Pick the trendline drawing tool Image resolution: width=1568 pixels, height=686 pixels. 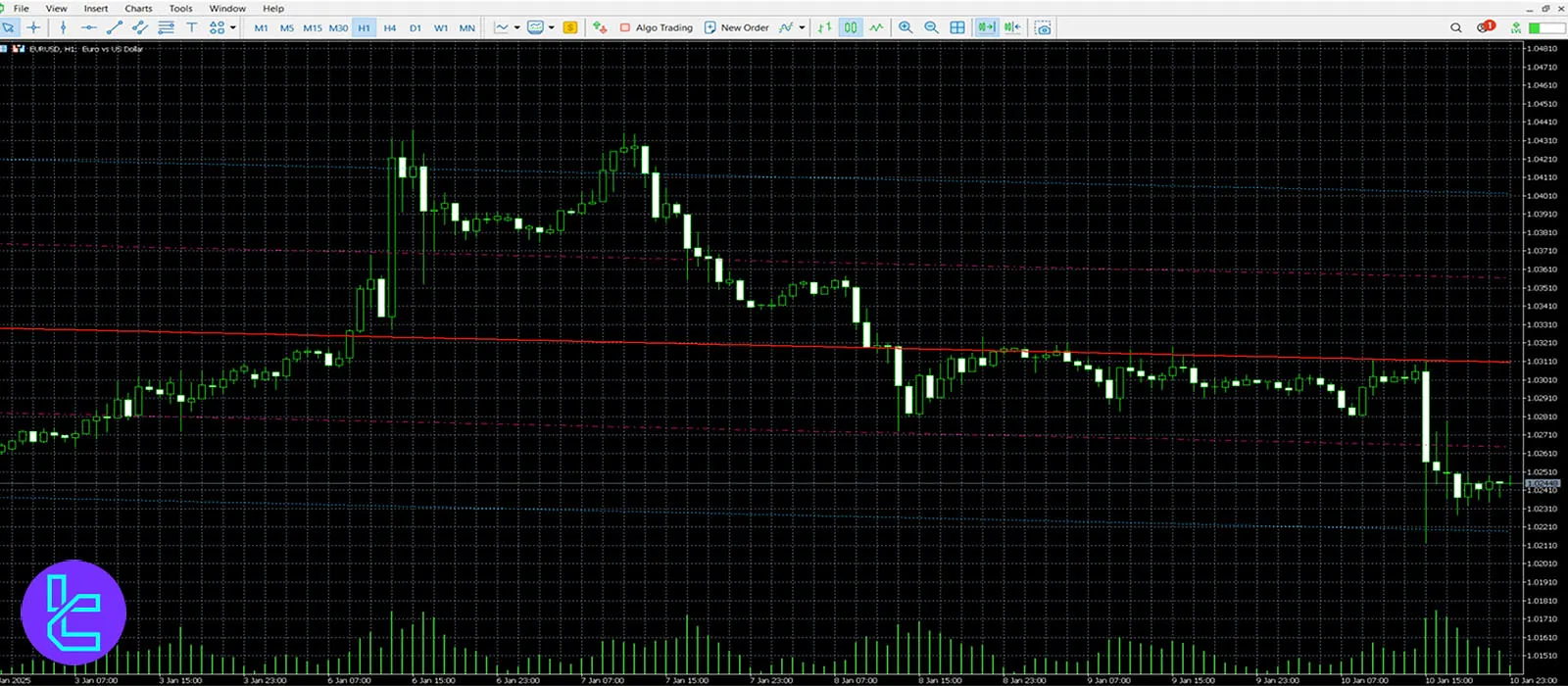114,27
